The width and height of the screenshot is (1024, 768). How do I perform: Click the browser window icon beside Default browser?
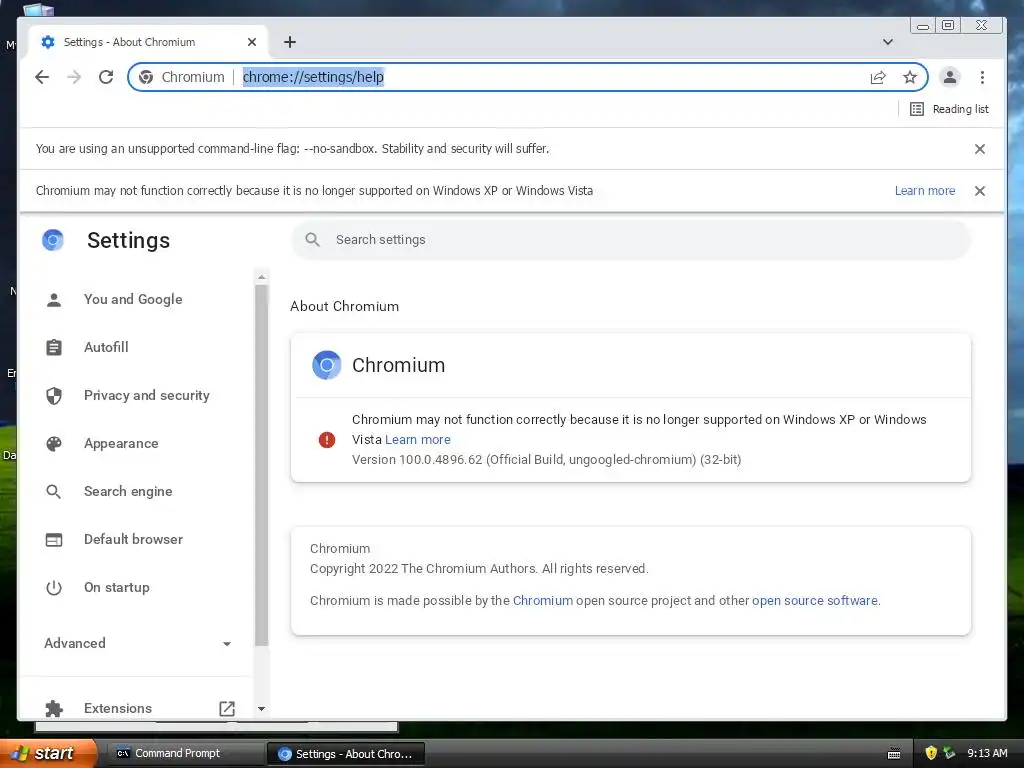[x=54, y=539]
